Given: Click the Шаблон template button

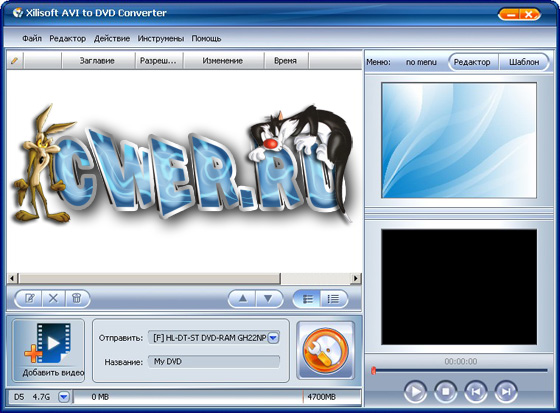Looking at the screenshot, I should point(524,62).
